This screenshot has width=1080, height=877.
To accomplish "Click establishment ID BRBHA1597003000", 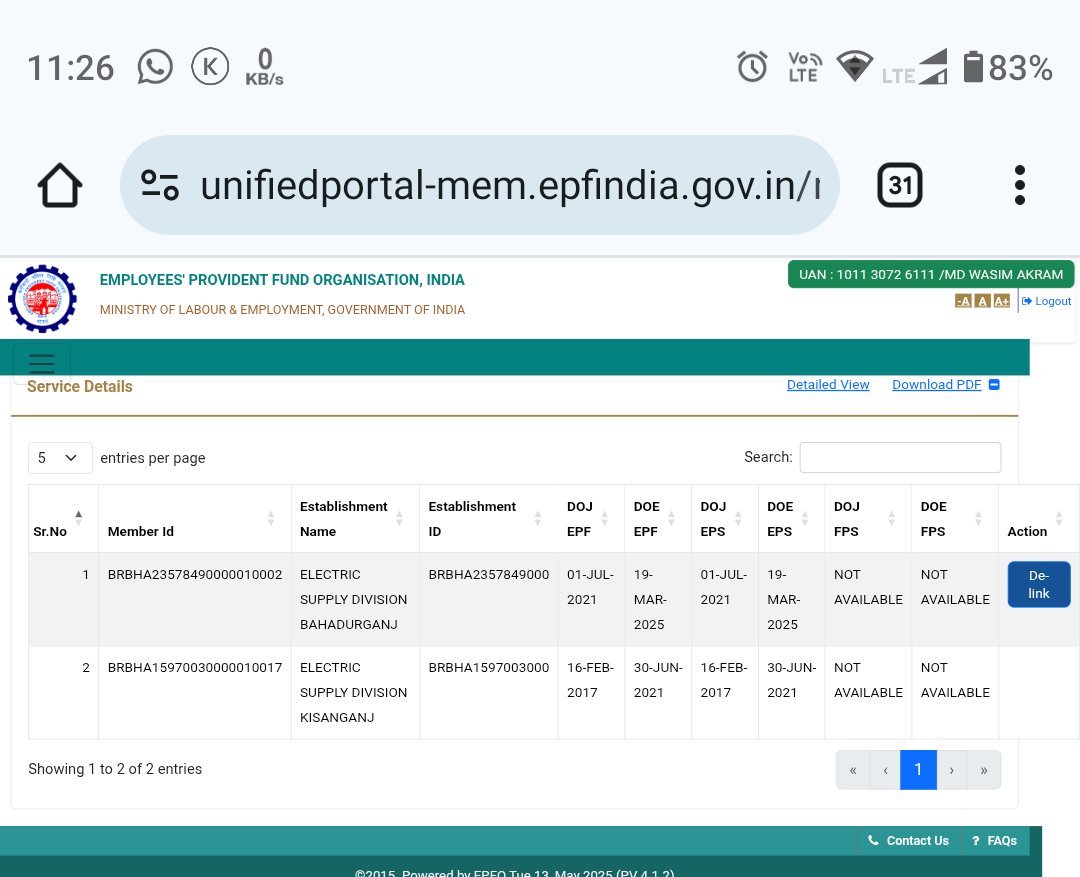I will (x=488, y=668).
